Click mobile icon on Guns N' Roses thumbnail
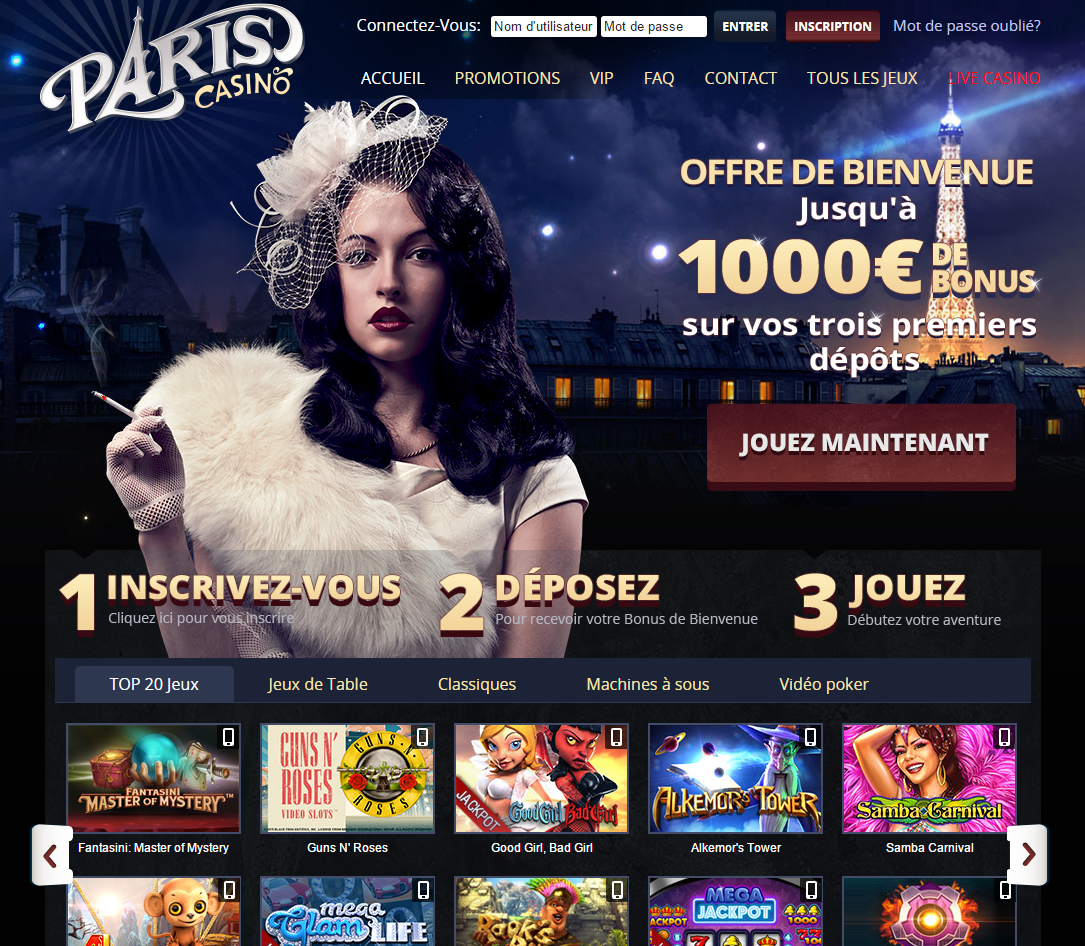The width and height of the screenshot is (1085, 946). (x=422, y=737)
